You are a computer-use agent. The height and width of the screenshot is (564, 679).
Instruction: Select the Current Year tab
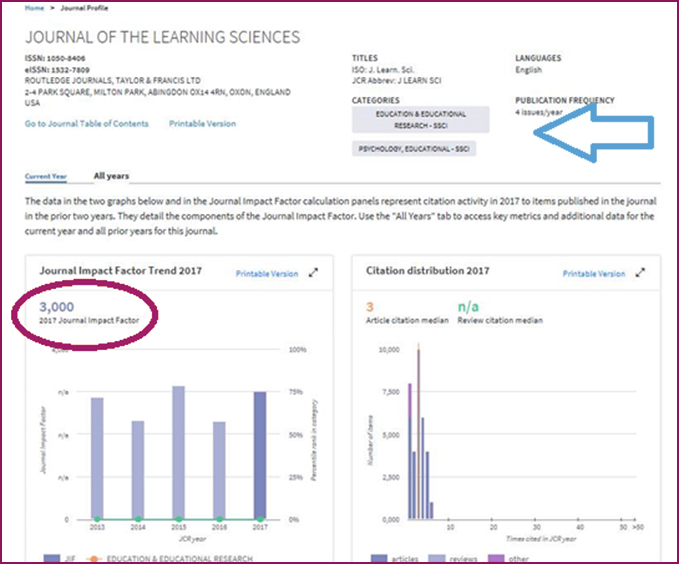[x=46, y=176]
